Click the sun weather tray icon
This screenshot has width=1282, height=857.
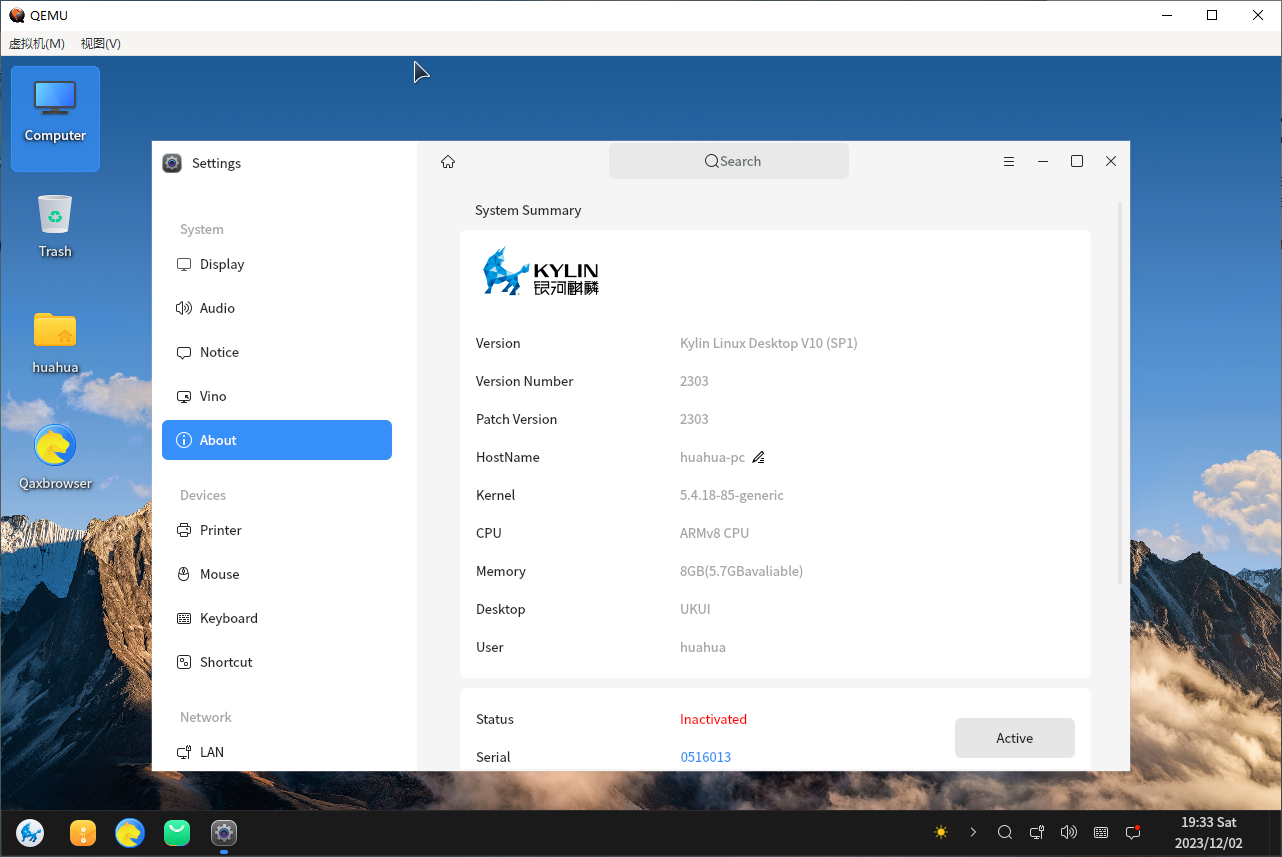[941, 832]
